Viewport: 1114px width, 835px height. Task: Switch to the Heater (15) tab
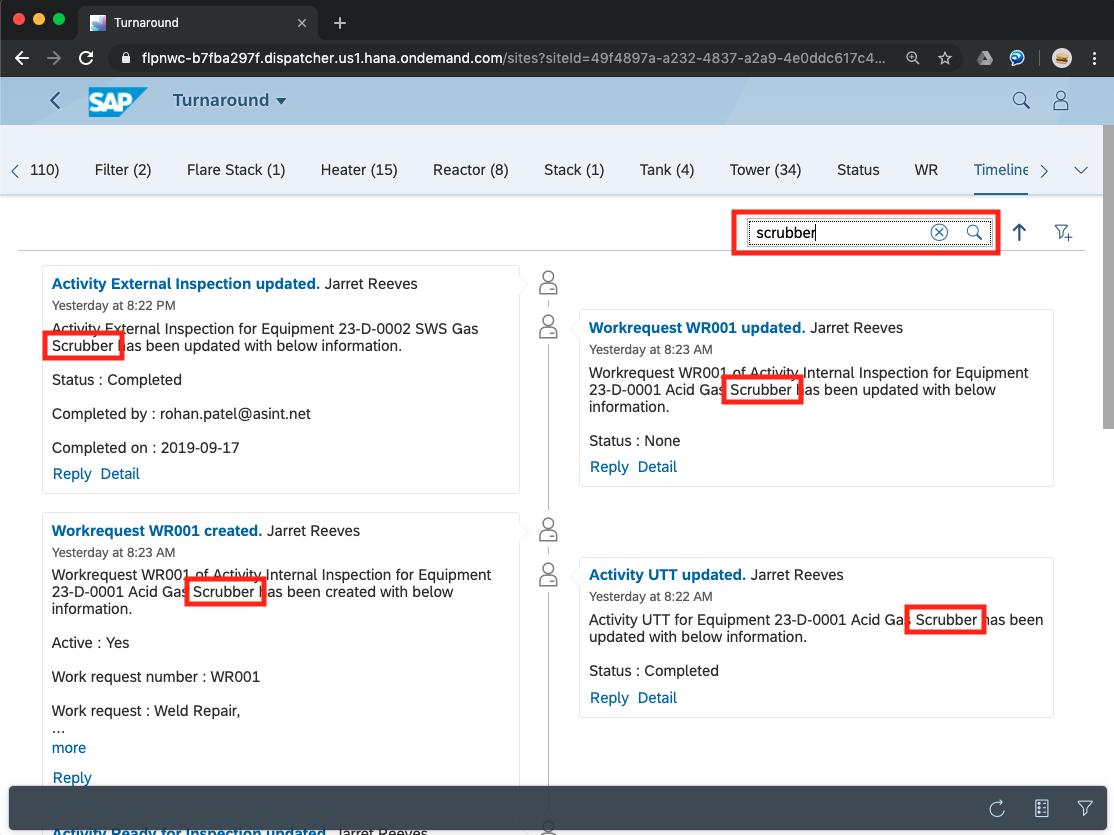pos(359,170)
